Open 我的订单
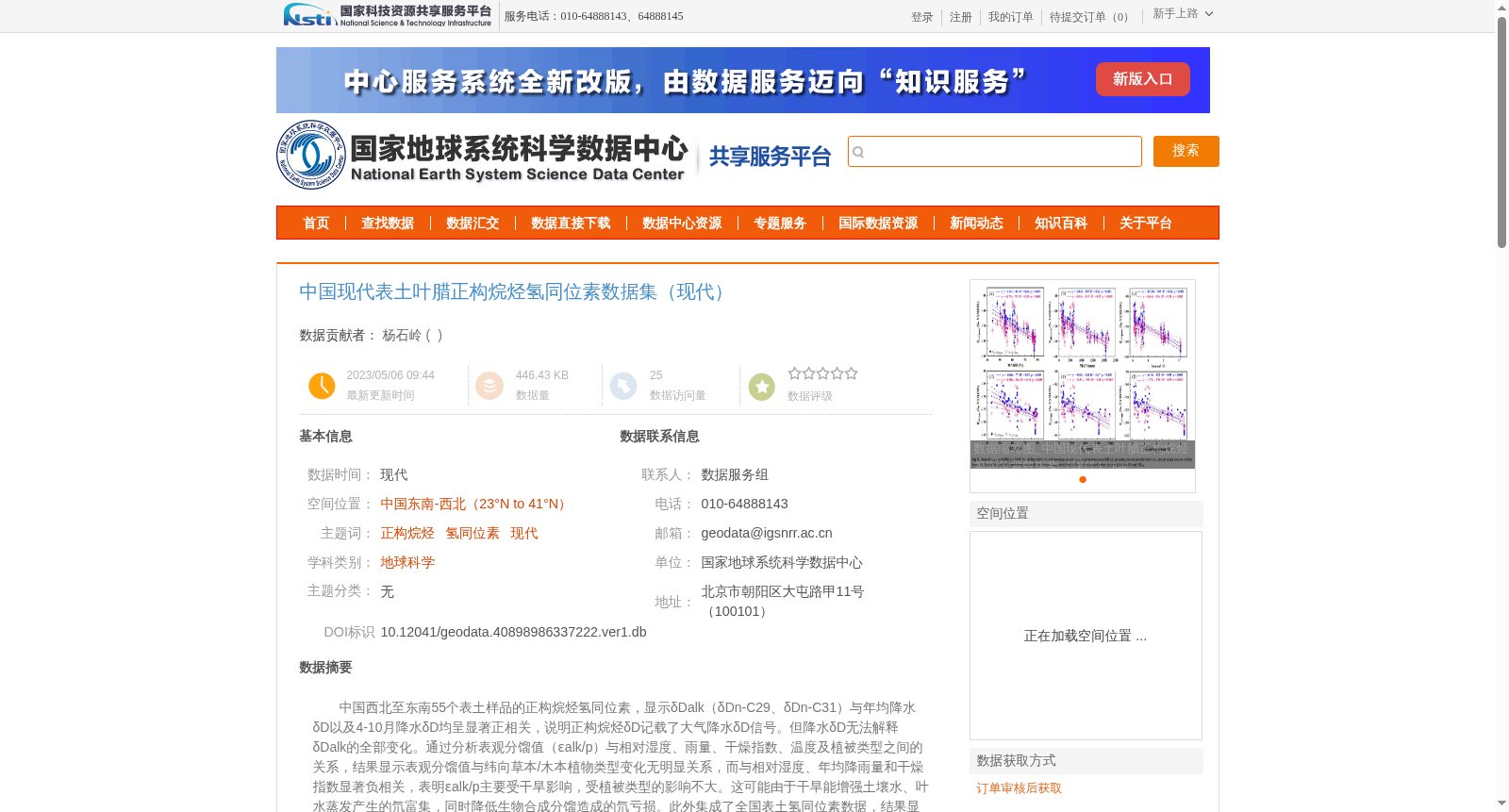The width and height of the screenshot is (1509, 812). [1011, 17]
